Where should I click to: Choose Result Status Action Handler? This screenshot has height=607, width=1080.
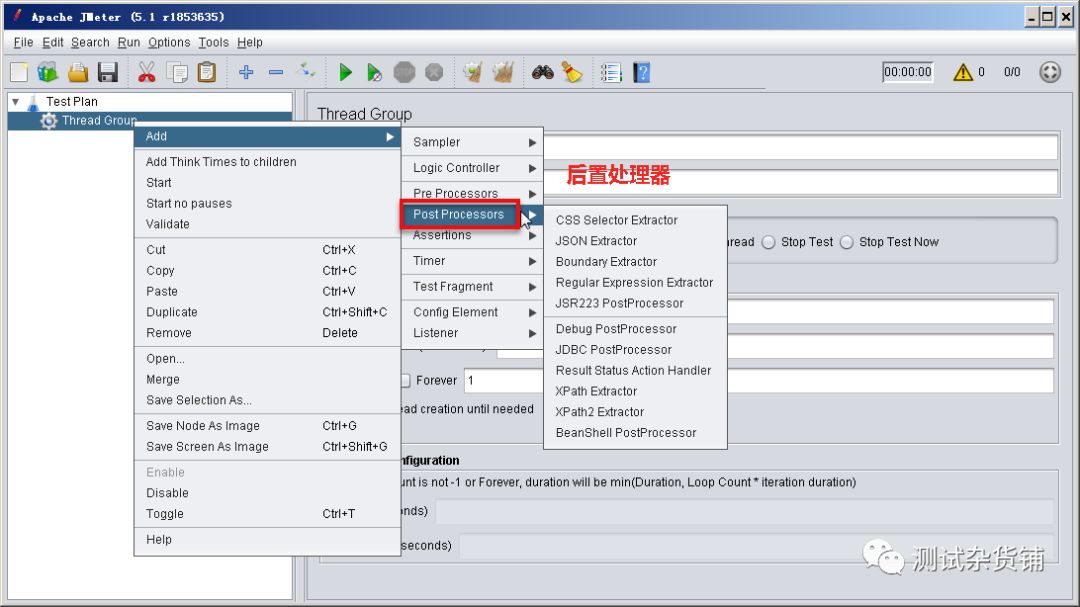635,370
